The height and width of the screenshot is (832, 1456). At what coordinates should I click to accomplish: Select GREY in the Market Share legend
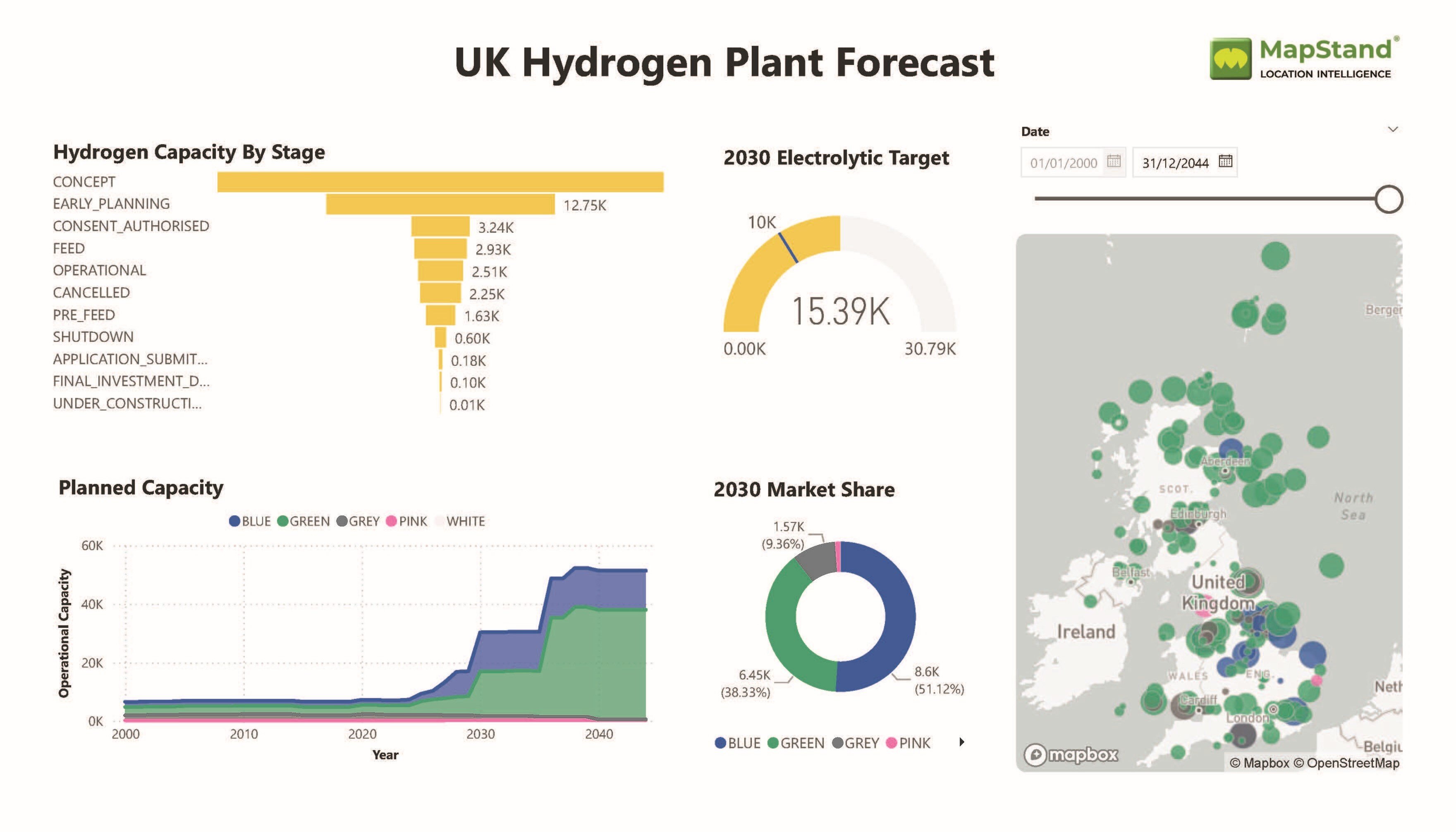[855, 743]
